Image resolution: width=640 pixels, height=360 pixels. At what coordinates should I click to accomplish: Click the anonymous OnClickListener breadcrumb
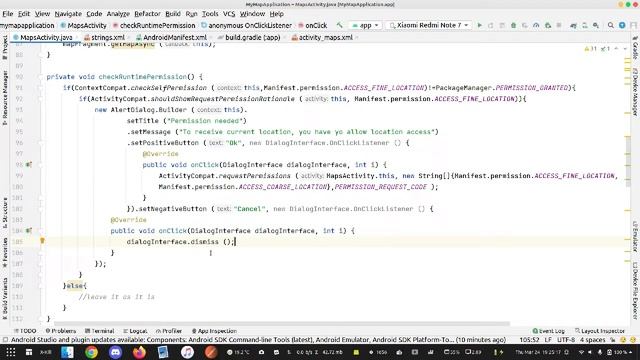click(x=247, y=25)
